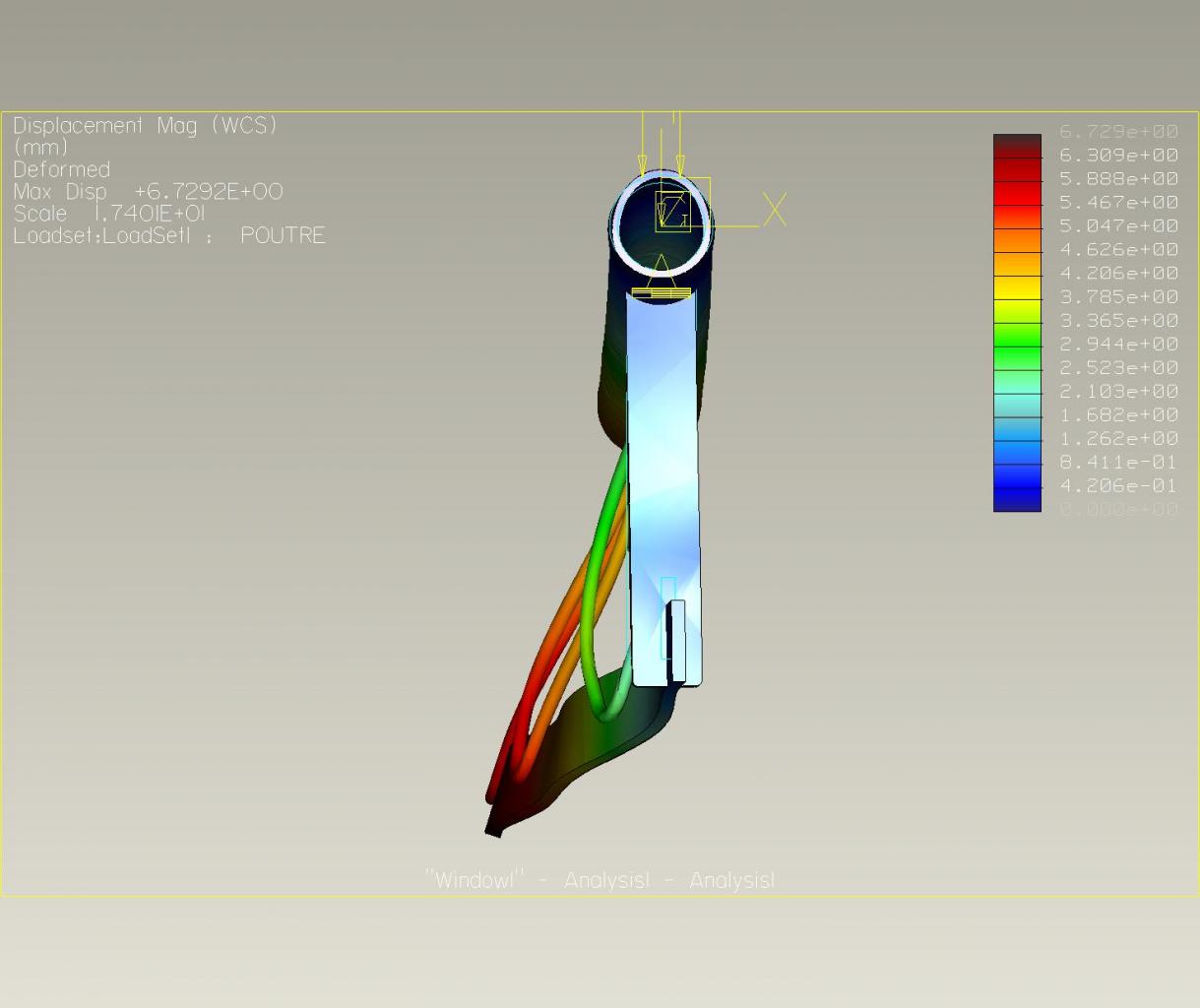Click the legend value 5.888e+00
Image resolution: width=1200 pixels, height=1008 pixels.
point(1118,178)
